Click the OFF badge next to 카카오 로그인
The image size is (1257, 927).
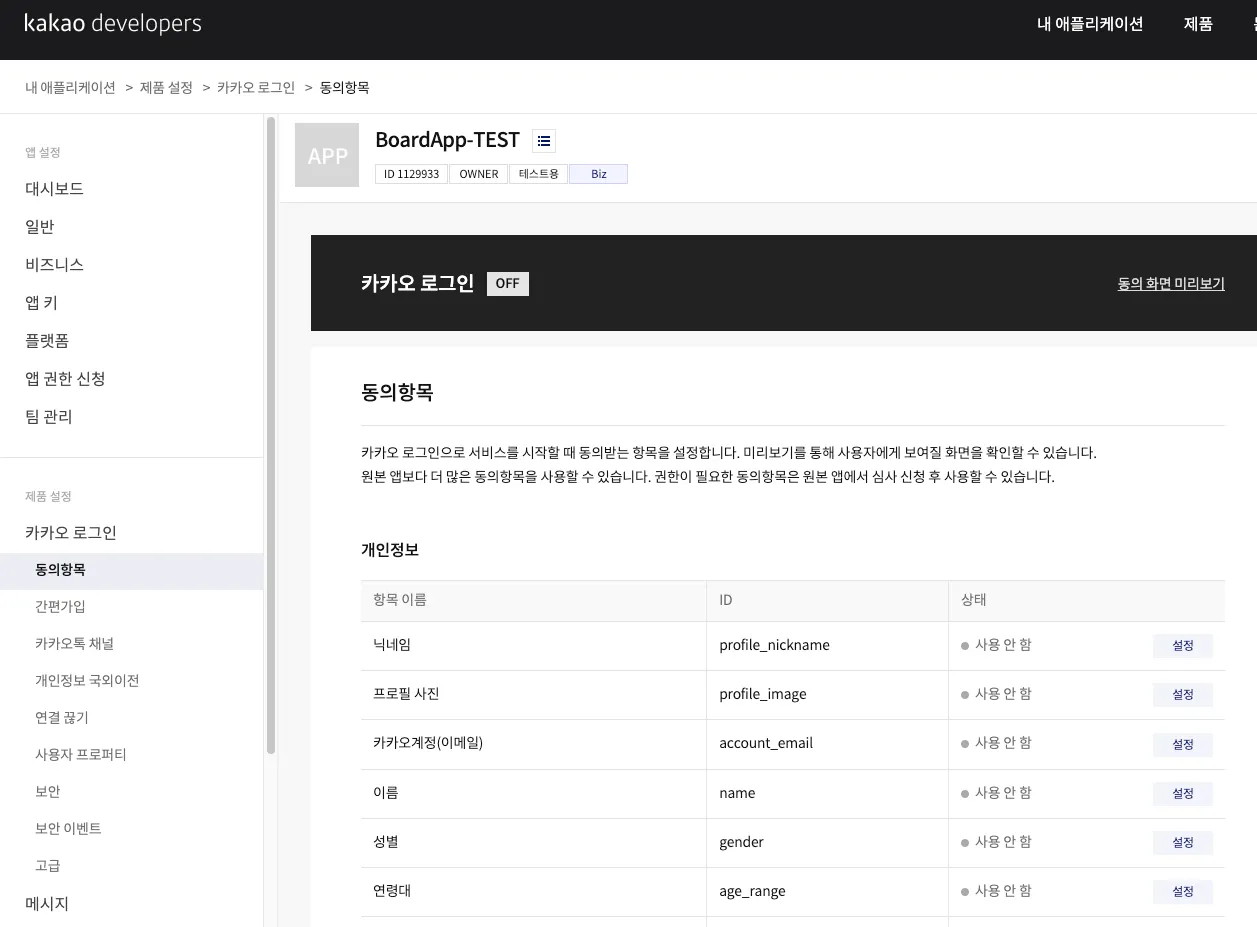click(508, 283)
